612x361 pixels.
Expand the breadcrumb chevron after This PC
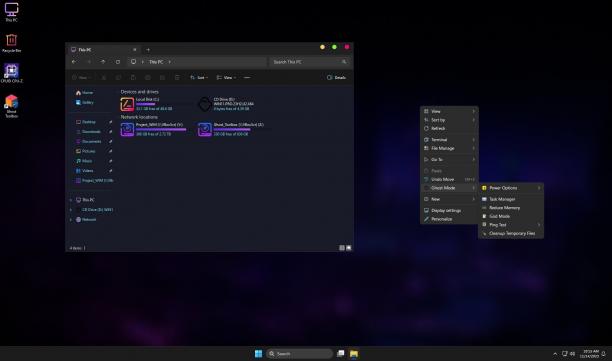click(169, 62)
